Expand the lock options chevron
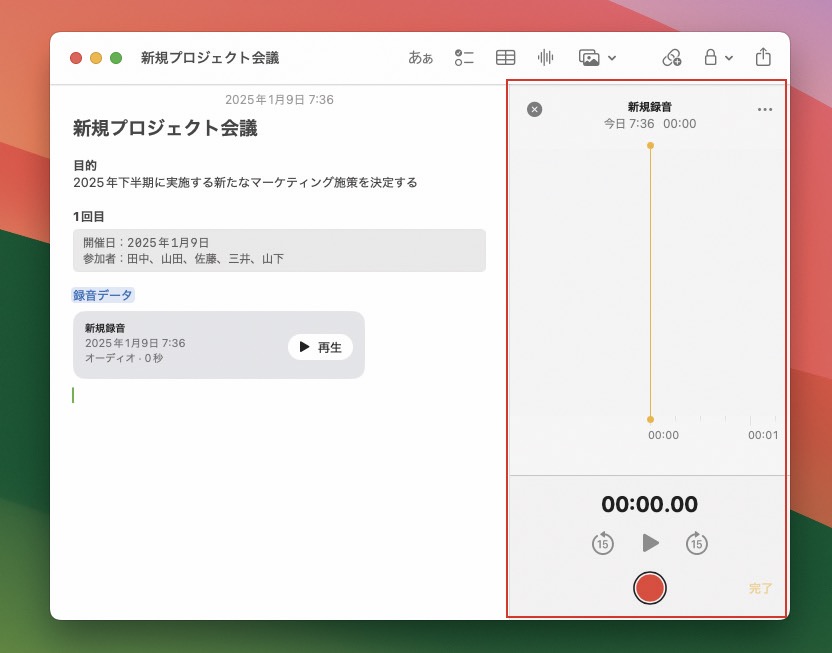 pyautogui.click(x=729, y=58)
